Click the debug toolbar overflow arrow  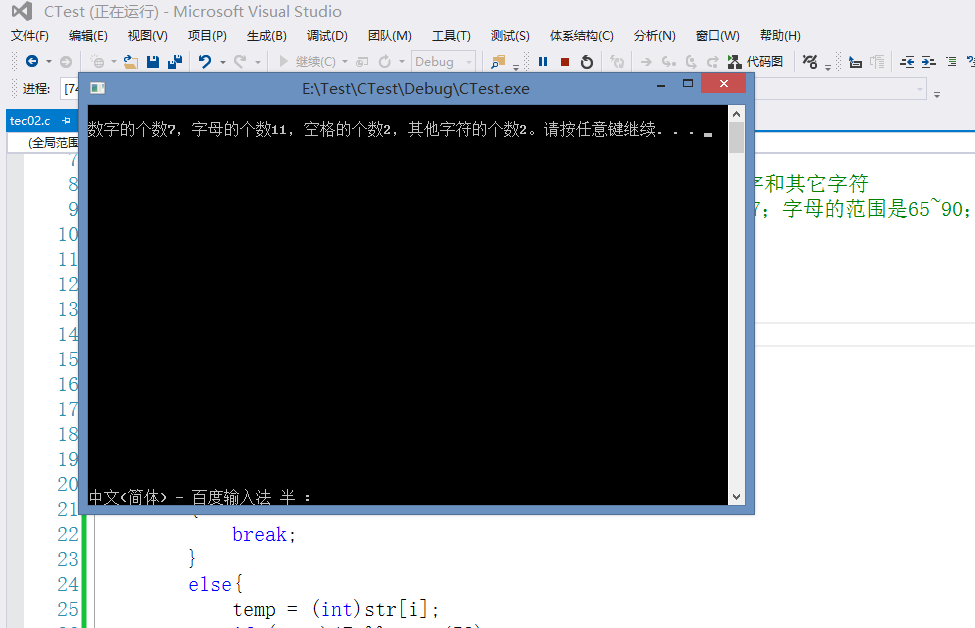click(x=828, y=67)
